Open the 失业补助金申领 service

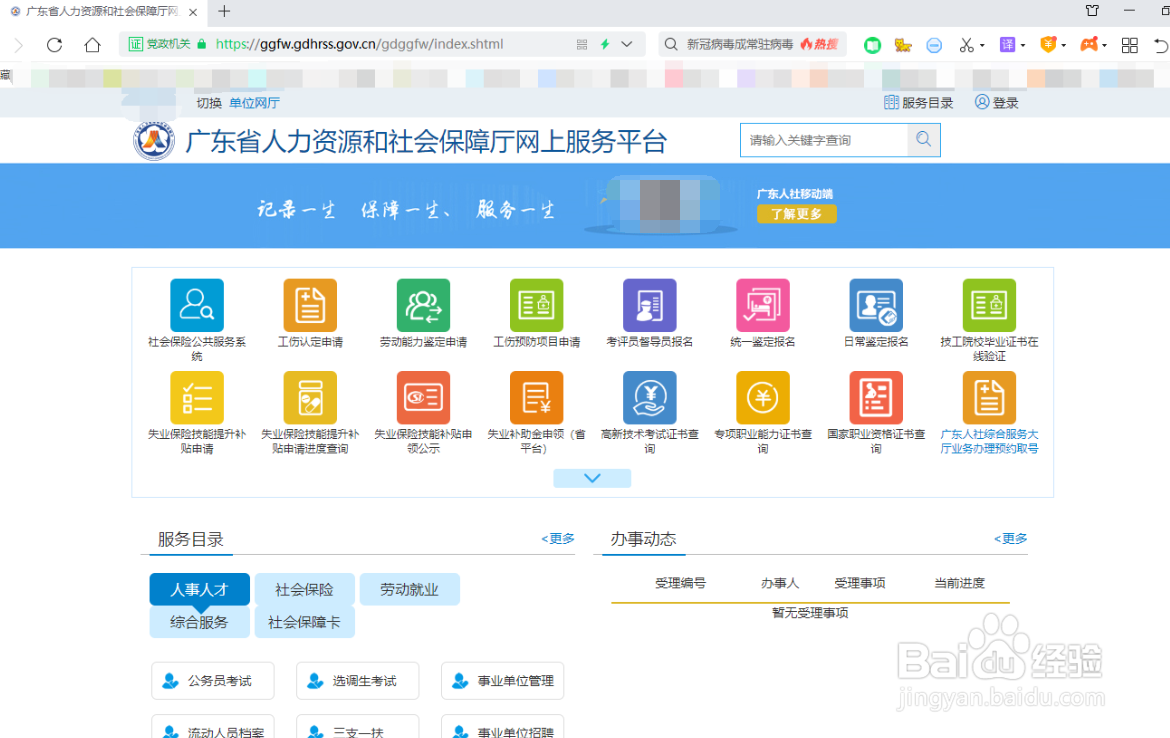tap(536, 398)
